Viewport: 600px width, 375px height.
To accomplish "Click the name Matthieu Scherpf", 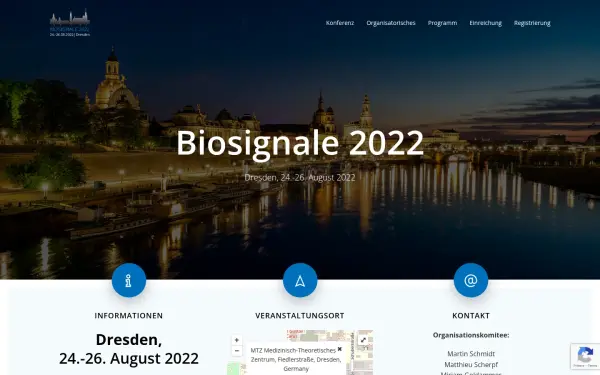I will coord(471,365).
